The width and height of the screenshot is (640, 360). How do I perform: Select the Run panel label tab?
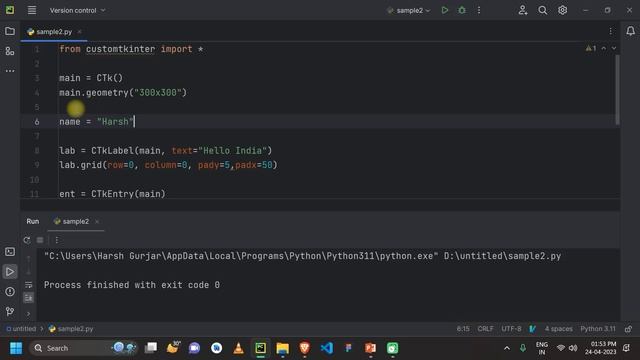pyautogui.click(x=33, y=221)
